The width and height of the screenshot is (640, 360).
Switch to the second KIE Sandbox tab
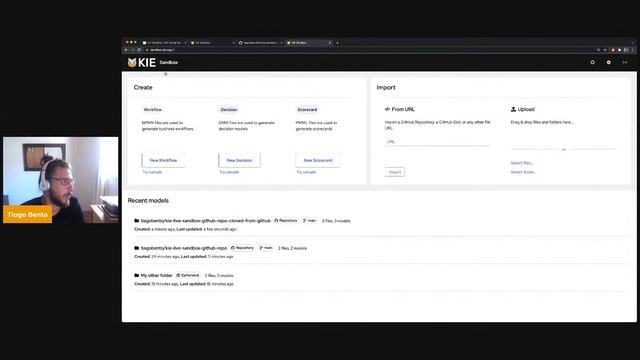coord(212,43)
